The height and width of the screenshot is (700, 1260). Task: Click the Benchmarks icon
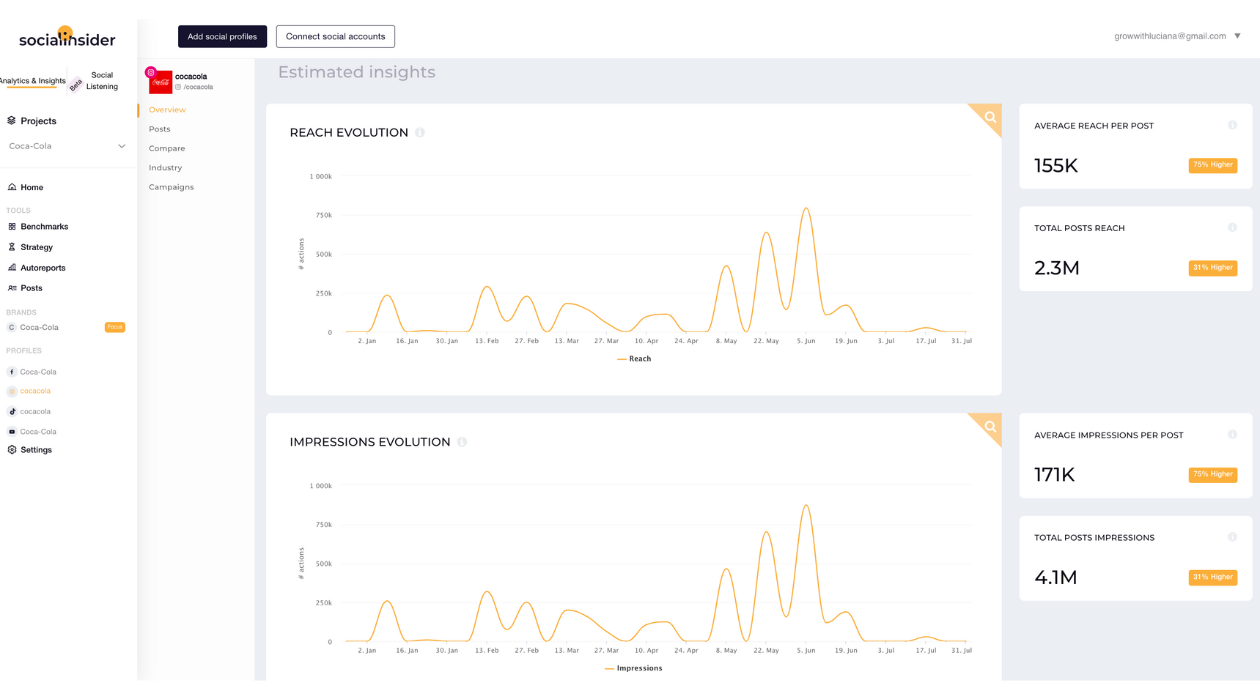click(12, 227)
